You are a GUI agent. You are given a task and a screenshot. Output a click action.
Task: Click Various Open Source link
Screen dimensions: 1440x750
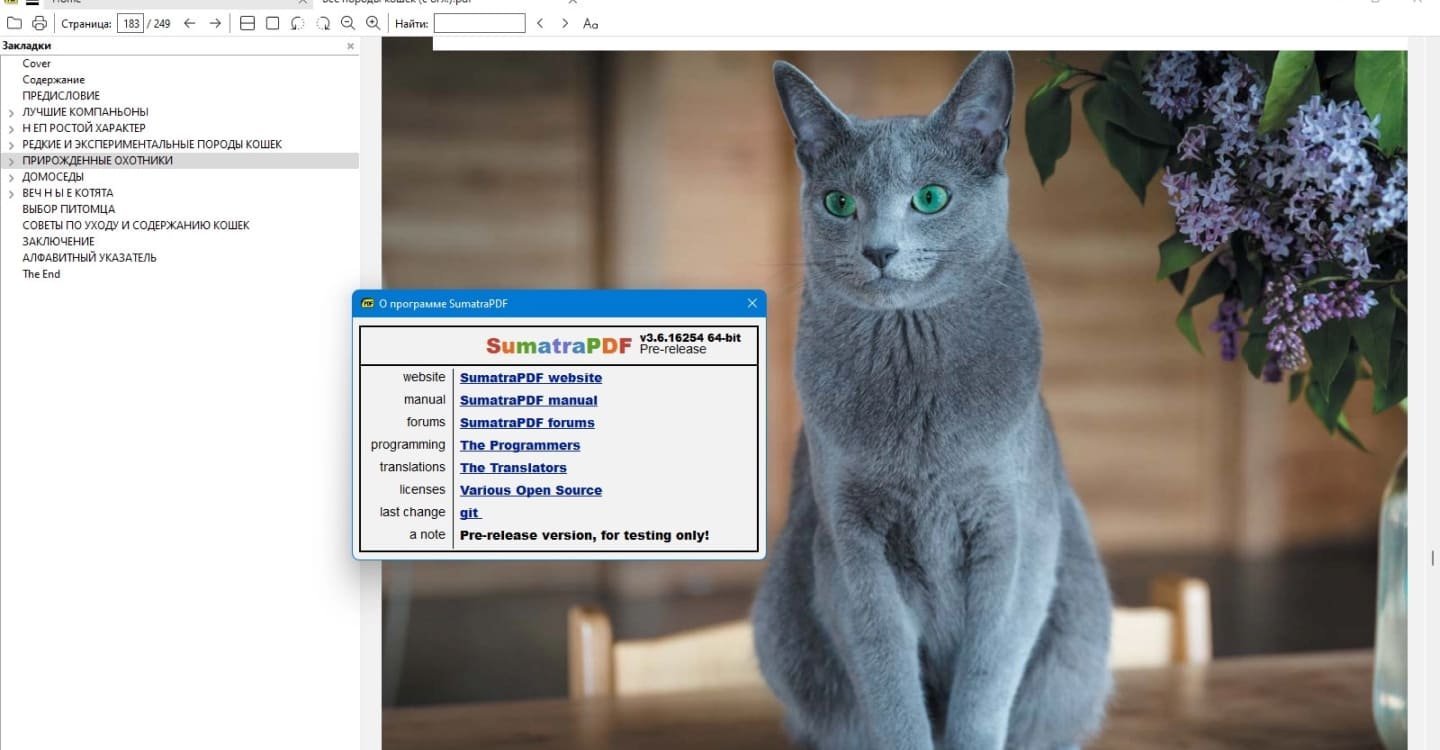coord(531,490)
